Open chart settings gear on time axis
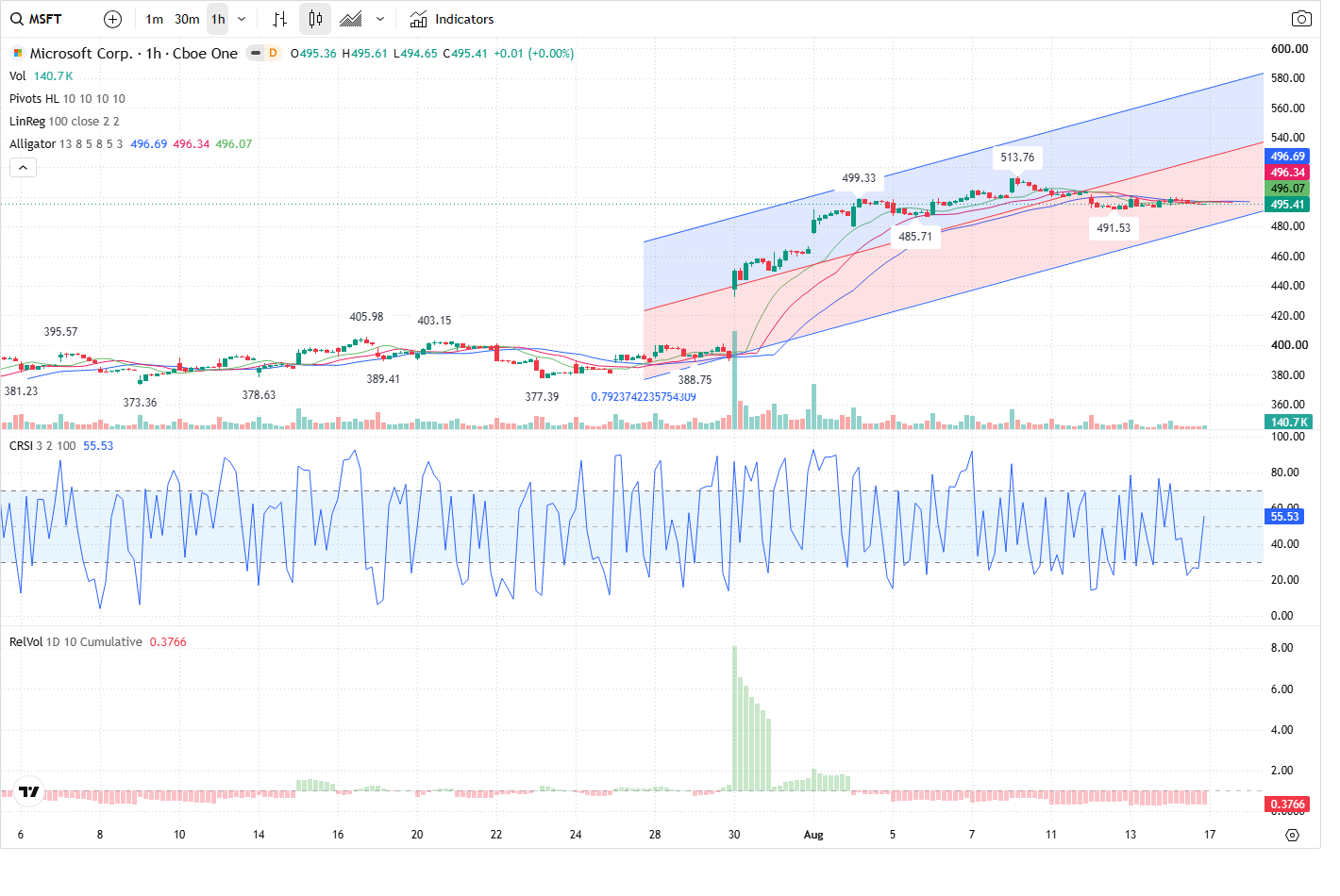 coord(1292,835)
